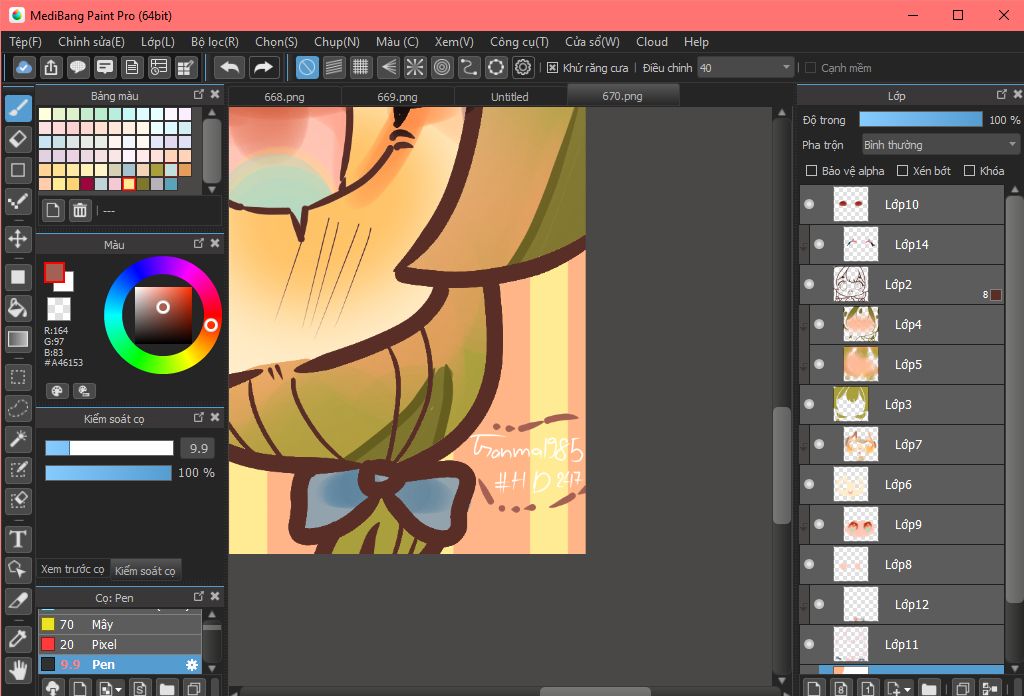Viewport: 1024px width, 696px height.
Task: Select the Bucket fill tool
Action: (x=18, y=308)
